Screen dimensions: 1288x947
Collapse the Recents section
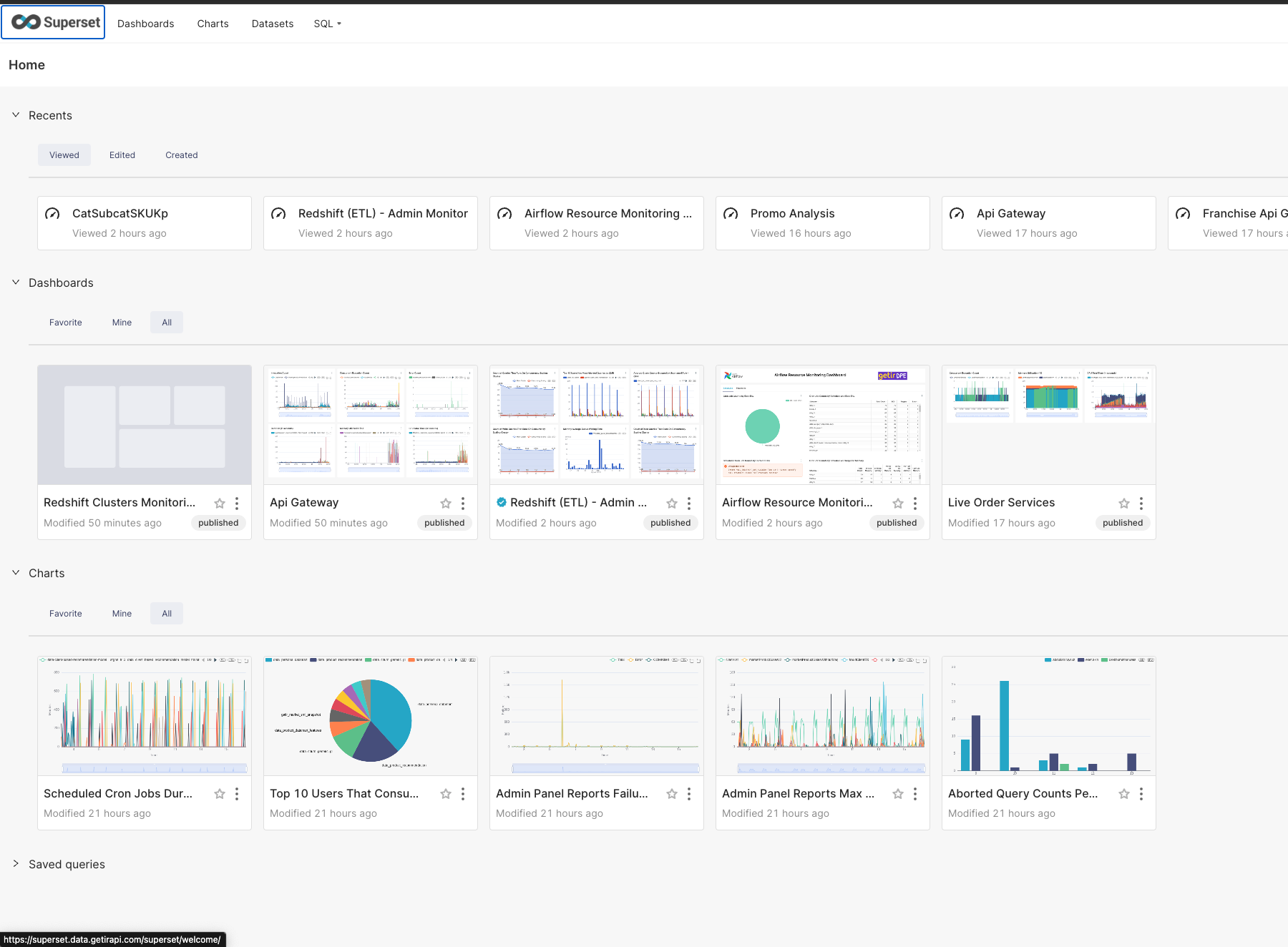pos(16,114)
